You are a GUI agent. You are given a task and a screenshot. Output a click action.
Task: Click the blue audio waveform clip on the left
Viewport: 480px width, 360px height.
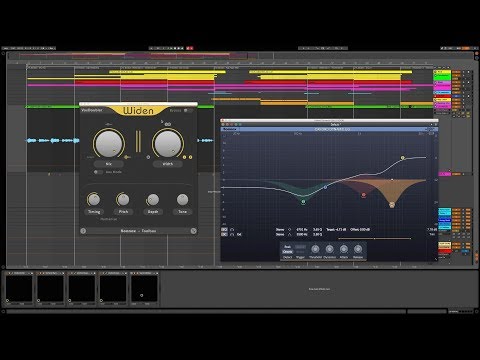(53, 140)
